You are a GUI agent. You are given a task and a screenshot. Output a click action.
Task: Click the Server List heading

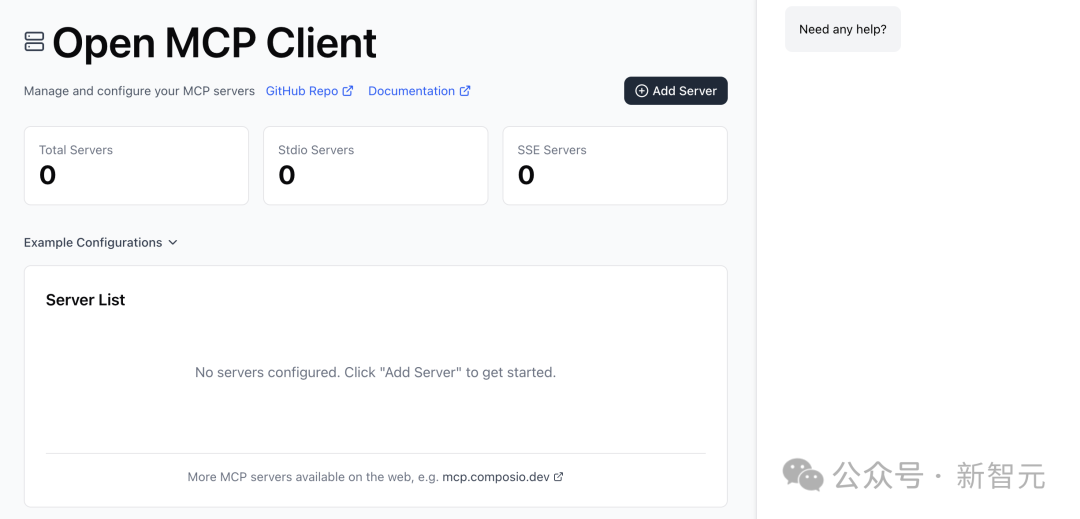point(86,300)
